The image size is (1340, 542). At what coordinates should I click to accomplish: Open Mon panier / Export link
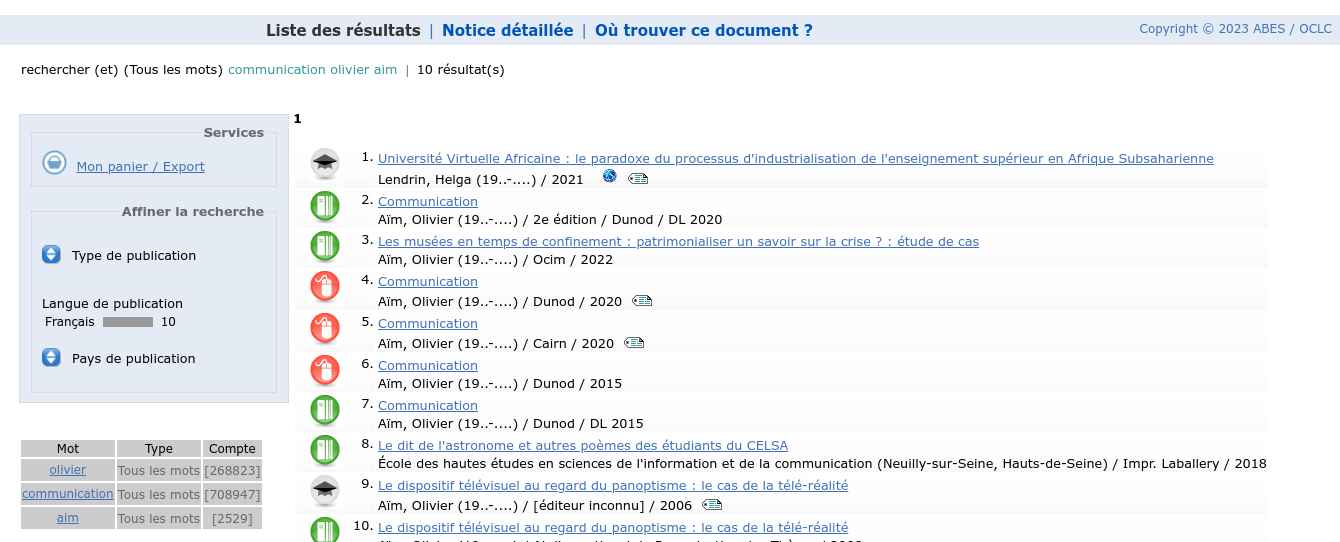pyautogui.click(x=140, y=167)
